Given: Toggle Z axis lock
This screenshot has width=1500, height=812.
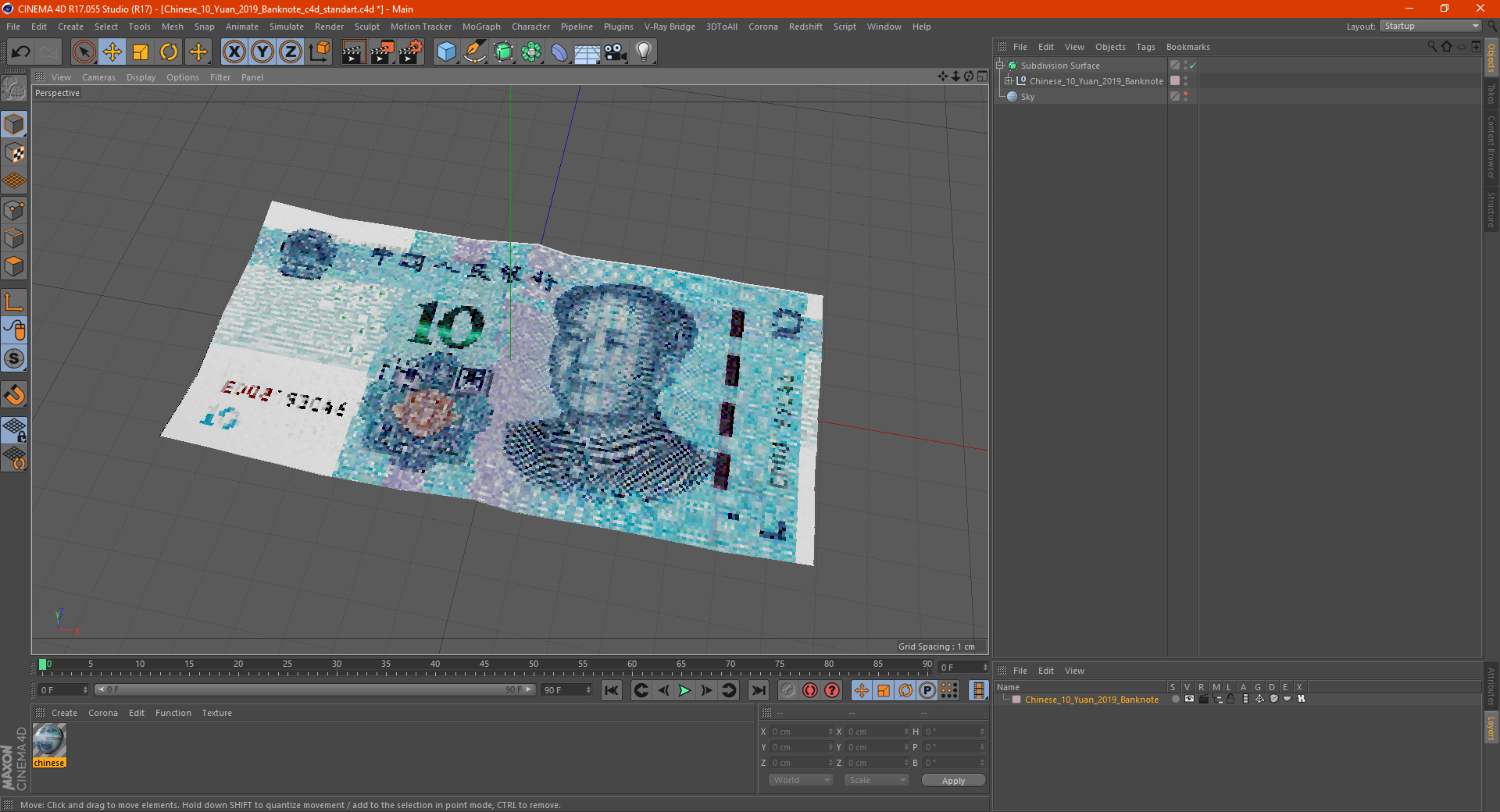Looking at the screenshot, I should tap(291, 52).
